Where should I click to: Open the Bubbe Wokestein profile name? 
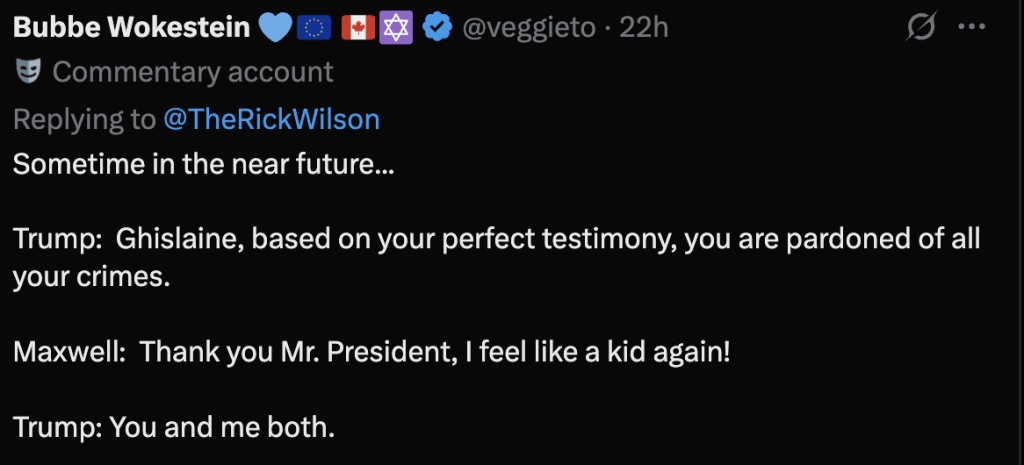[x=131, y=28]
